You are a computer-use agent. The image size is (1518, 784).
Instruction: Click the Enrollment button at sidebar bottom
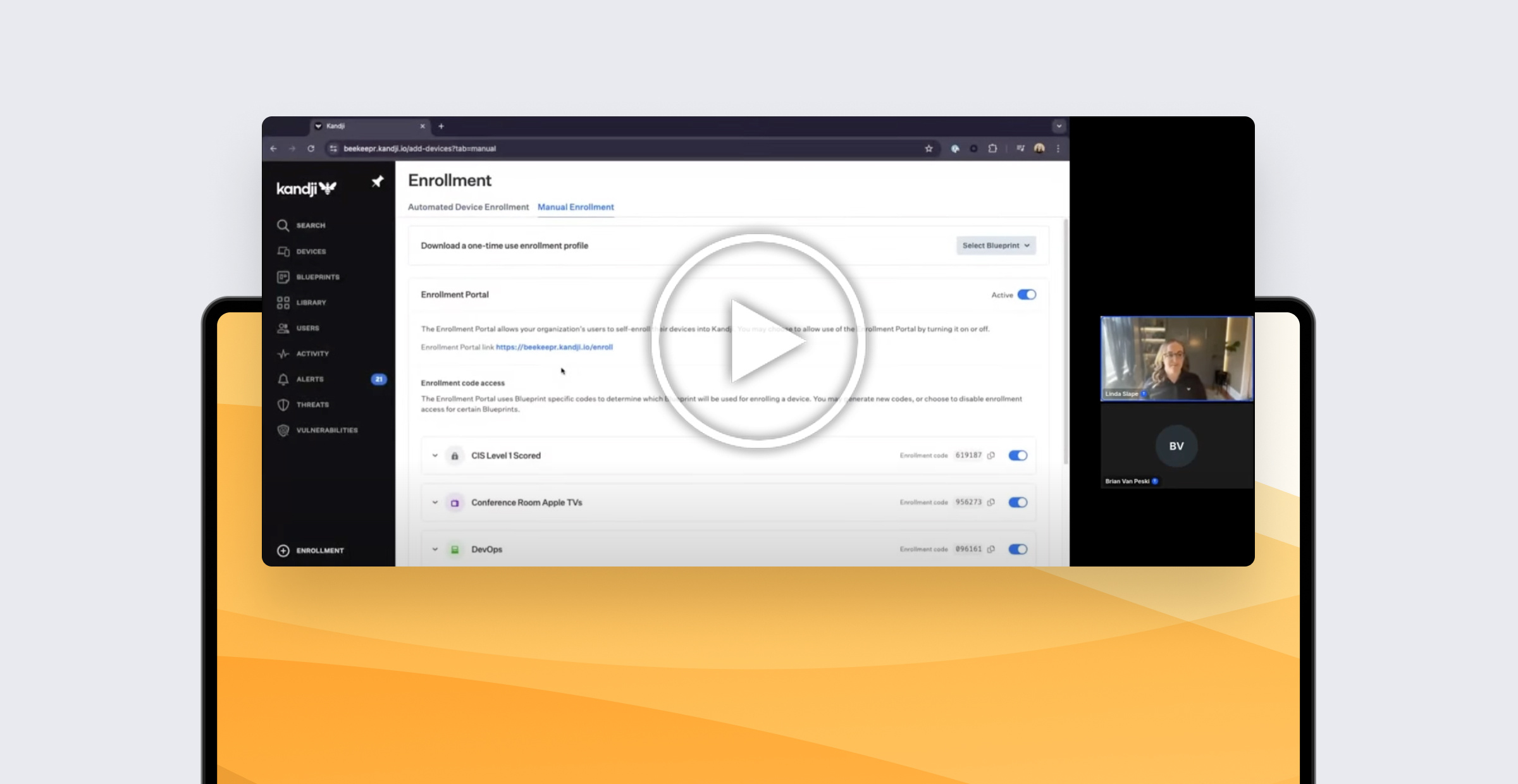click(x=311, y=551)
